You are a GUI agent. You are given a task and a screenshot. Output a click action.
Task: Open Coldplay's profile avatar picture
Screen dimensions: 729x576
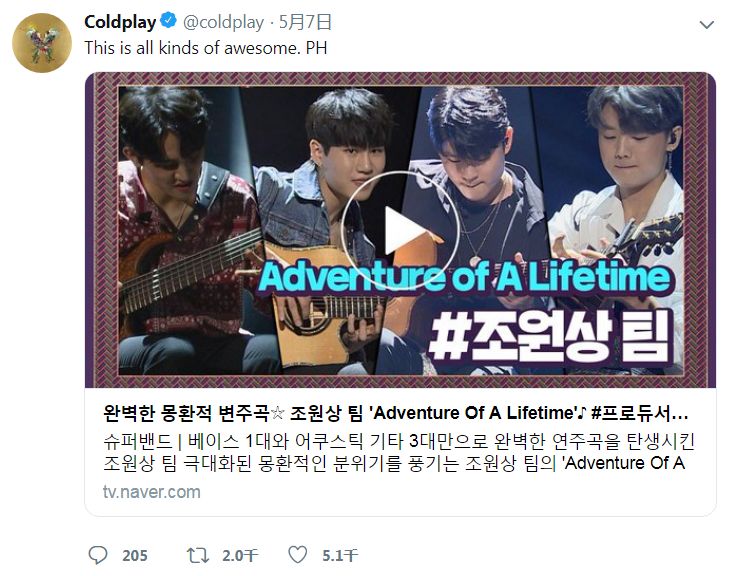click(42, 43)
